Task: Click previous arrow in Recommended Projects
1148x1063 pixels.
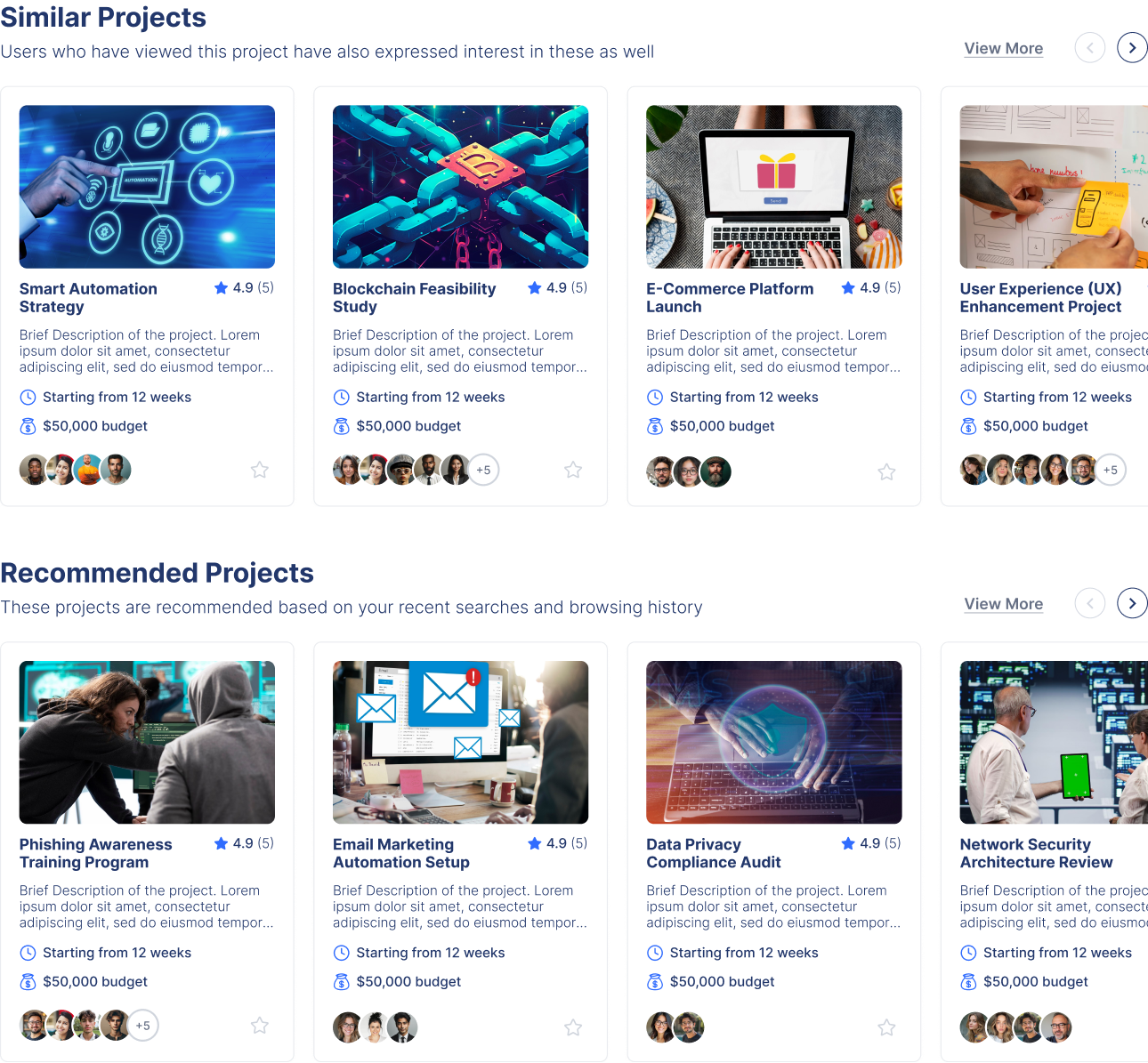Action: tap(1090, 604)
